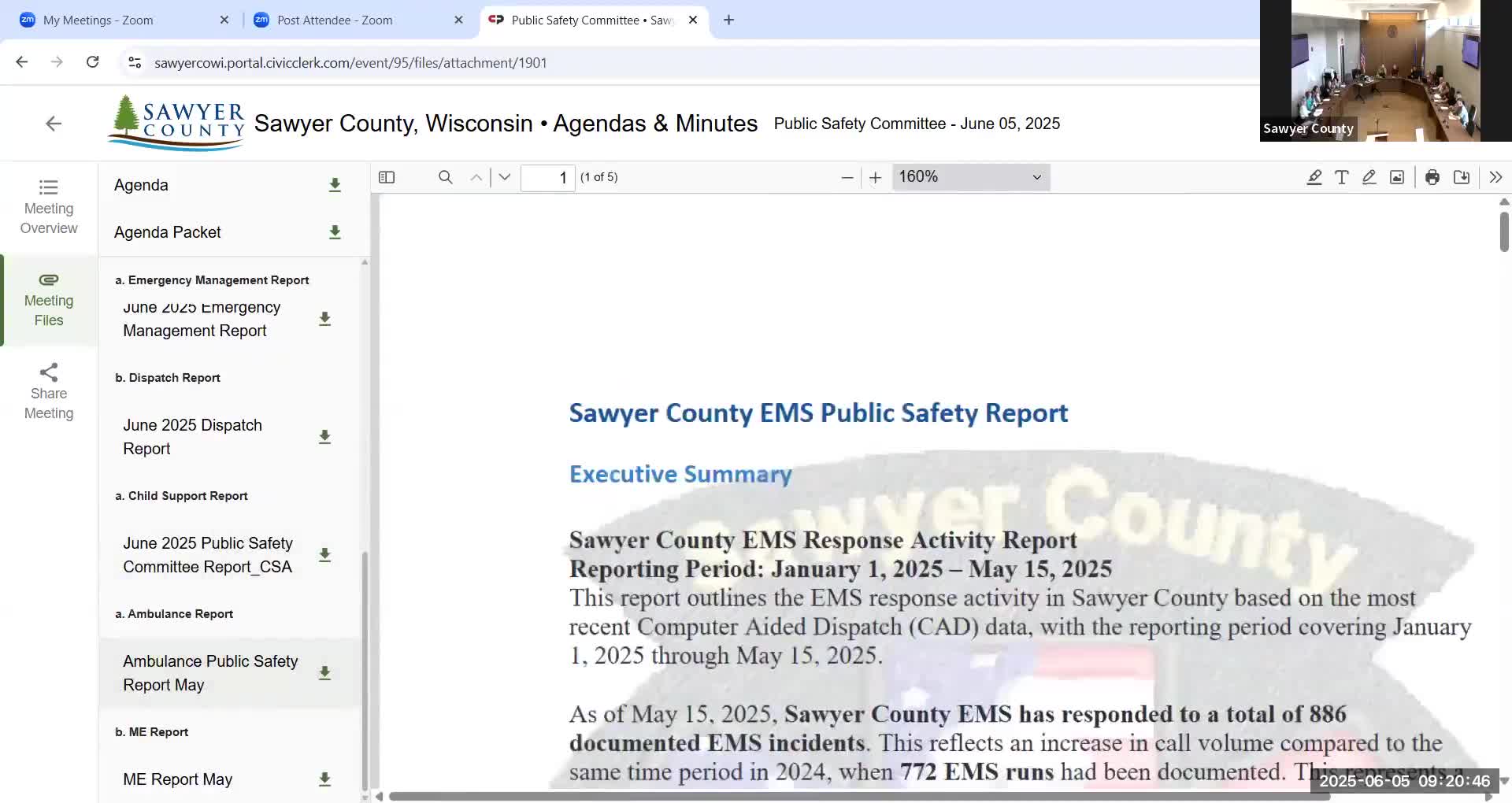Toggle the Meeting Files panel

(x=48, y=300)
